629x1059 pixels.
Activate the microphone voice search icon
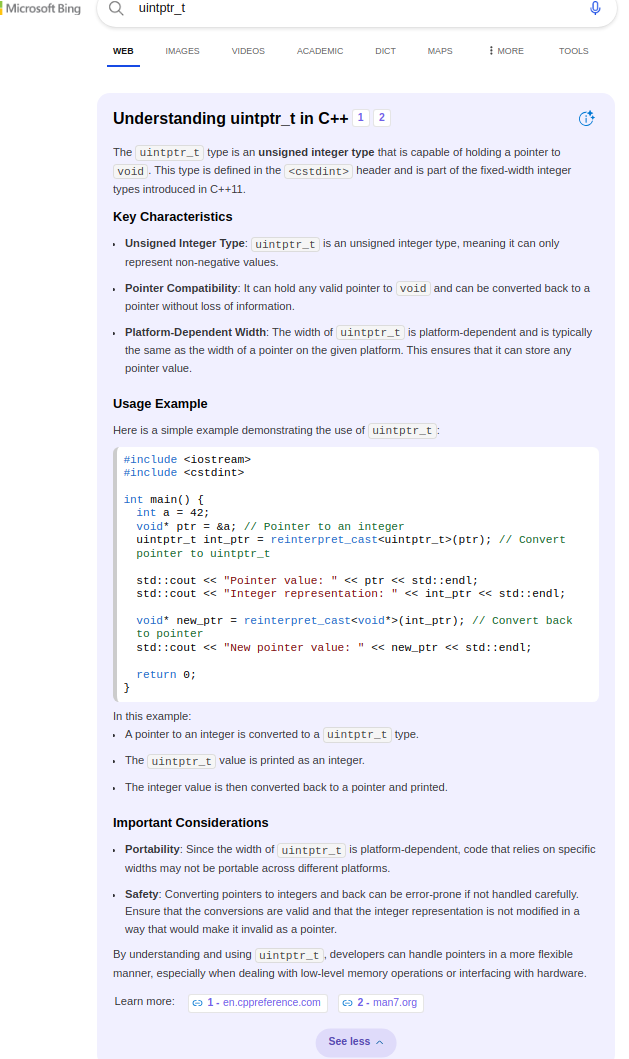595,8
